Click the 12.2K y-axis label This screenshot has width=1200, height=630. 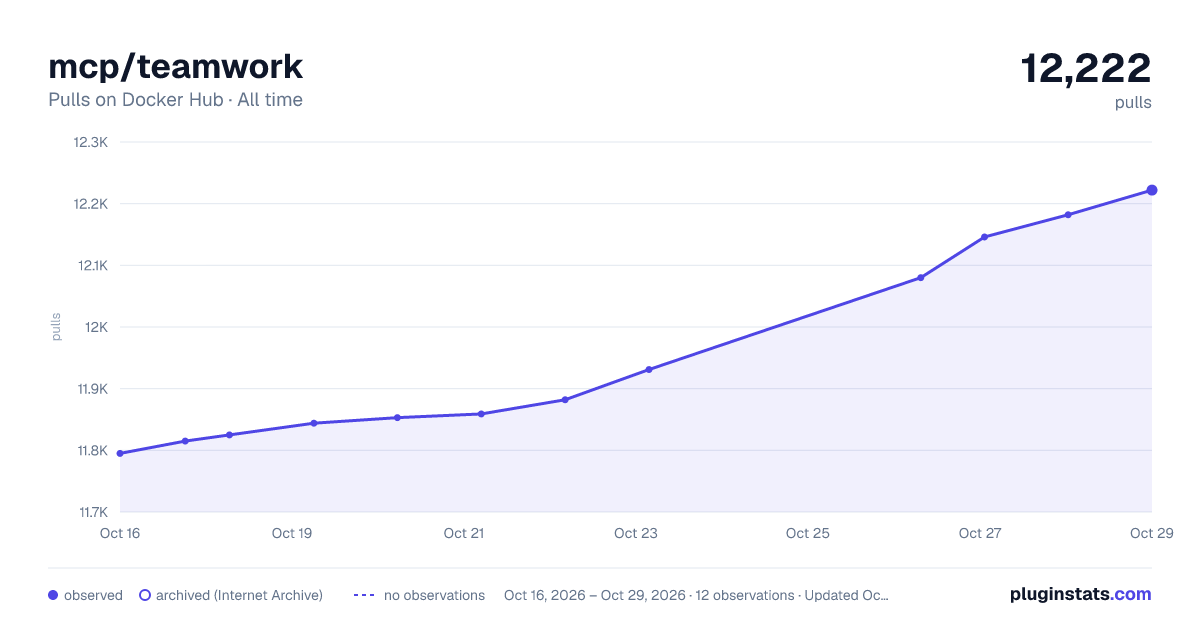[x=90, y=204]
